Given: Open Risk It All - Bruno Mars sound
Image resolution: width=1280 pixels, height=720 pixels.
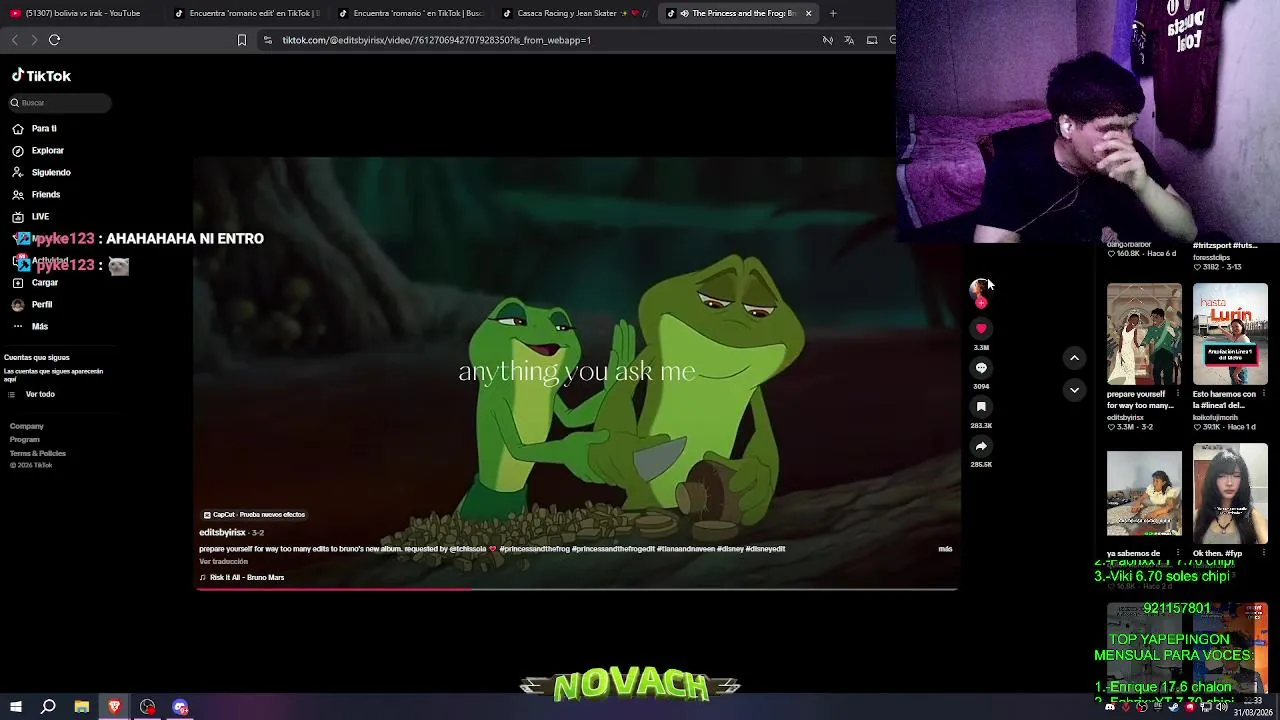Looking at the screenshot, I should (247, 578).
